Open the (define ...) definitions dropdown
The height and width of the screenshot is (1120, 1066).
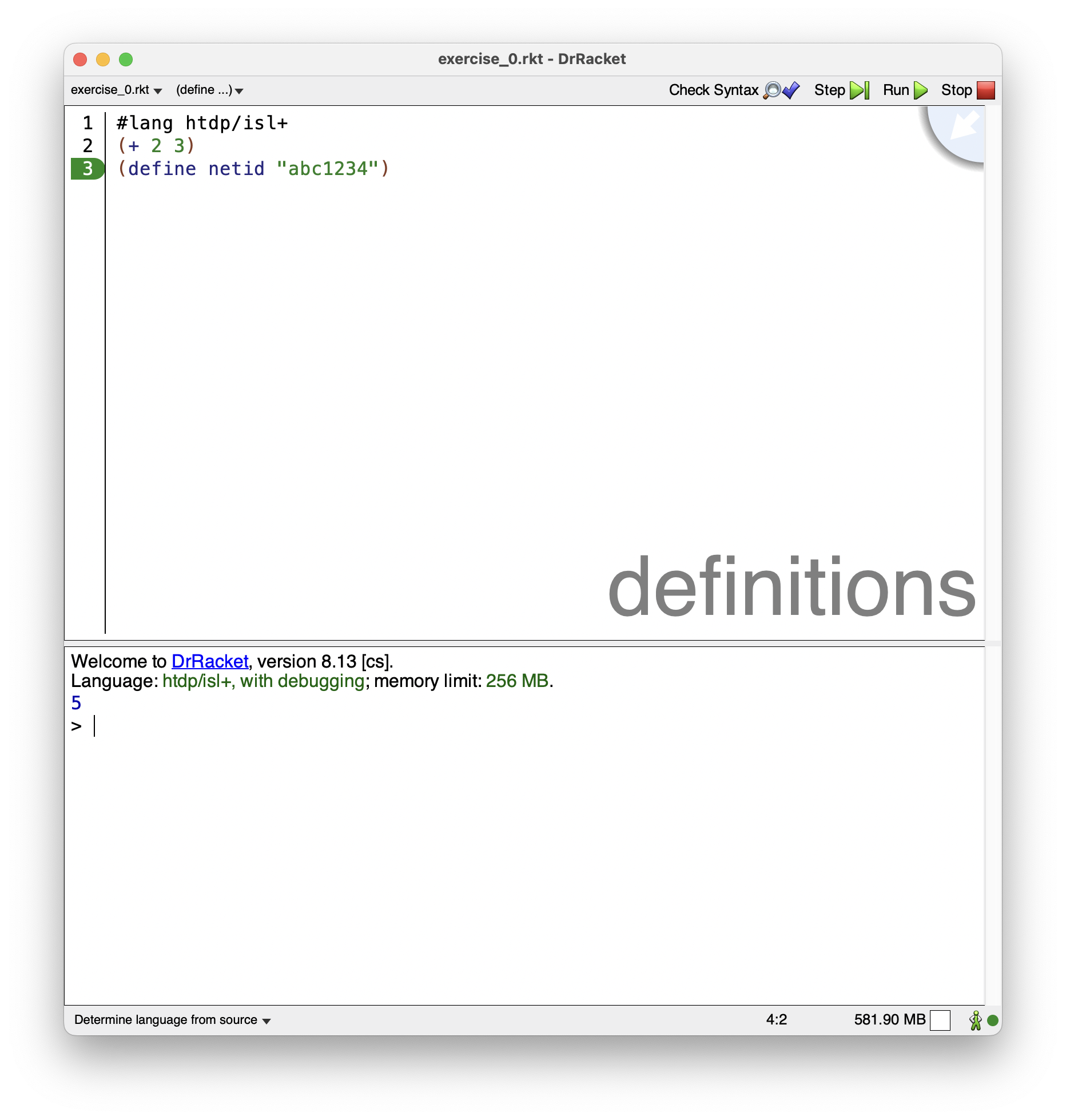point(209,90)
